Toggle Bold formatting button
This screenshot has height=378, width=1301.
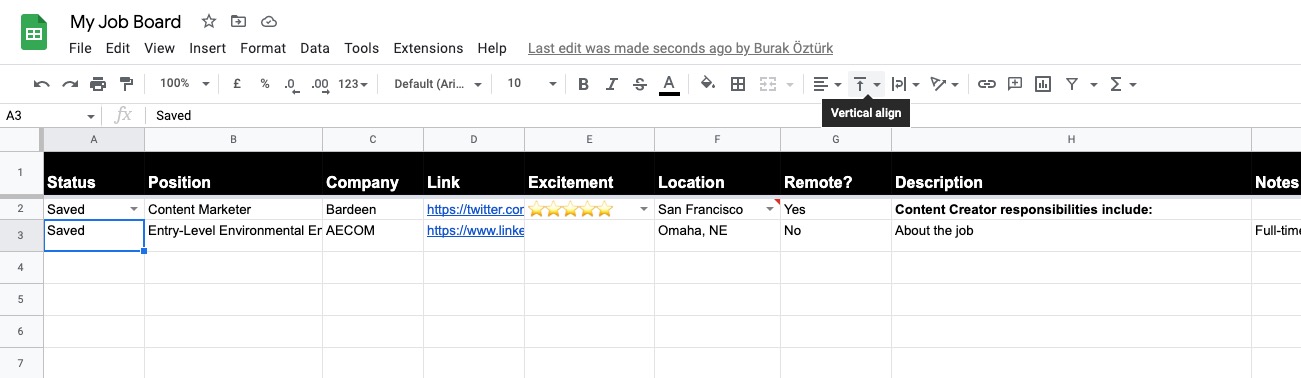(584, 84)
